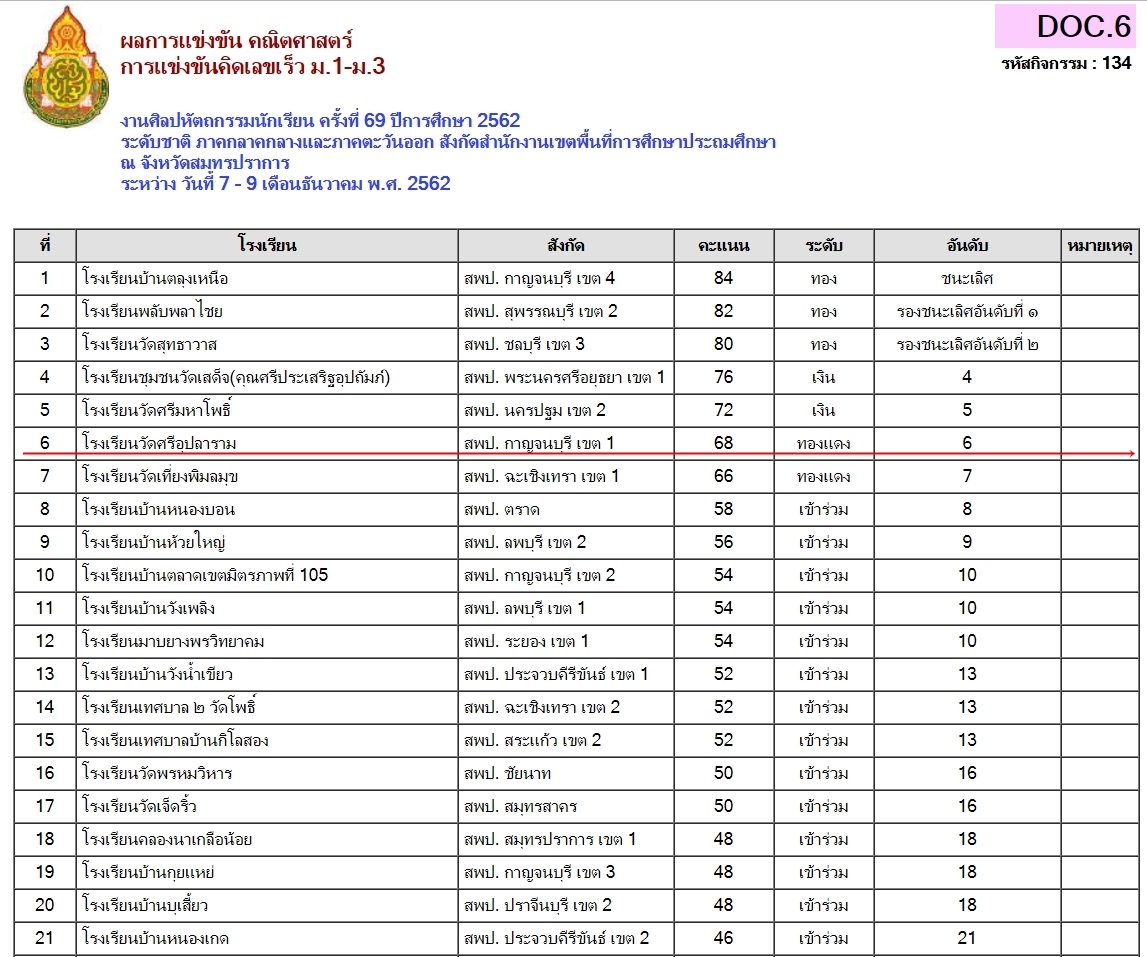Viewport: 1147px width, 957px height.
Task: Click affiliation สพป. ชัยนาท
Action: click(507, 773)
